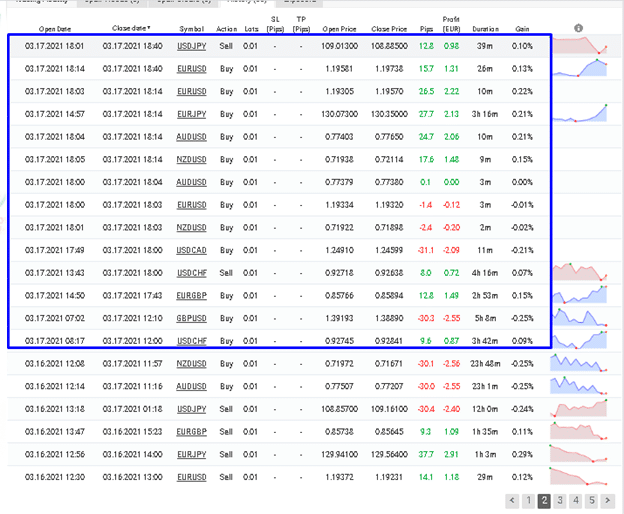This screenshot has width=624, height=514.
Task: Open EURJPY link with 37.7 pips
Action: coord(191,454)
